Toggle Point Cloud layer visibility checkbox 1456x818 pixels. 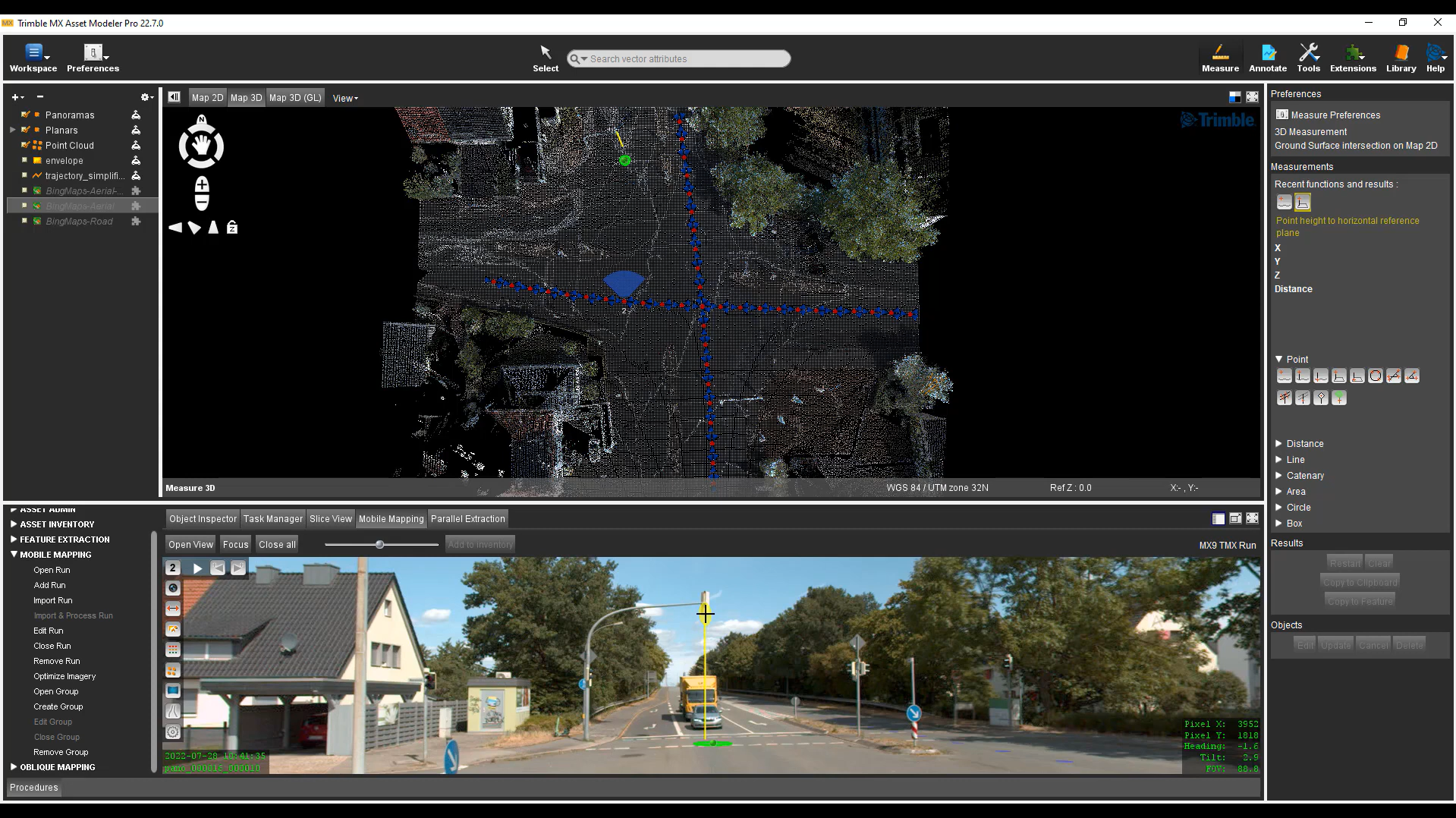pos(25,146)
